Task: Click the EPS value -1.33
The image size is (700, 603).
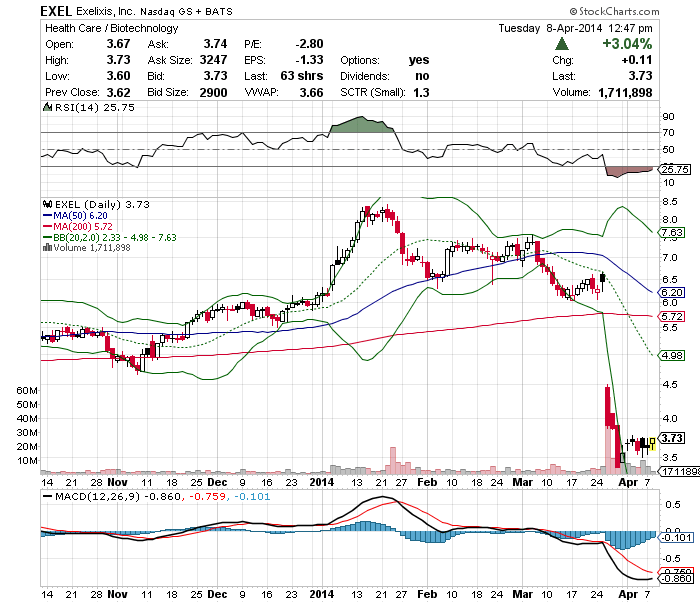Action: [x=309, y=60]
